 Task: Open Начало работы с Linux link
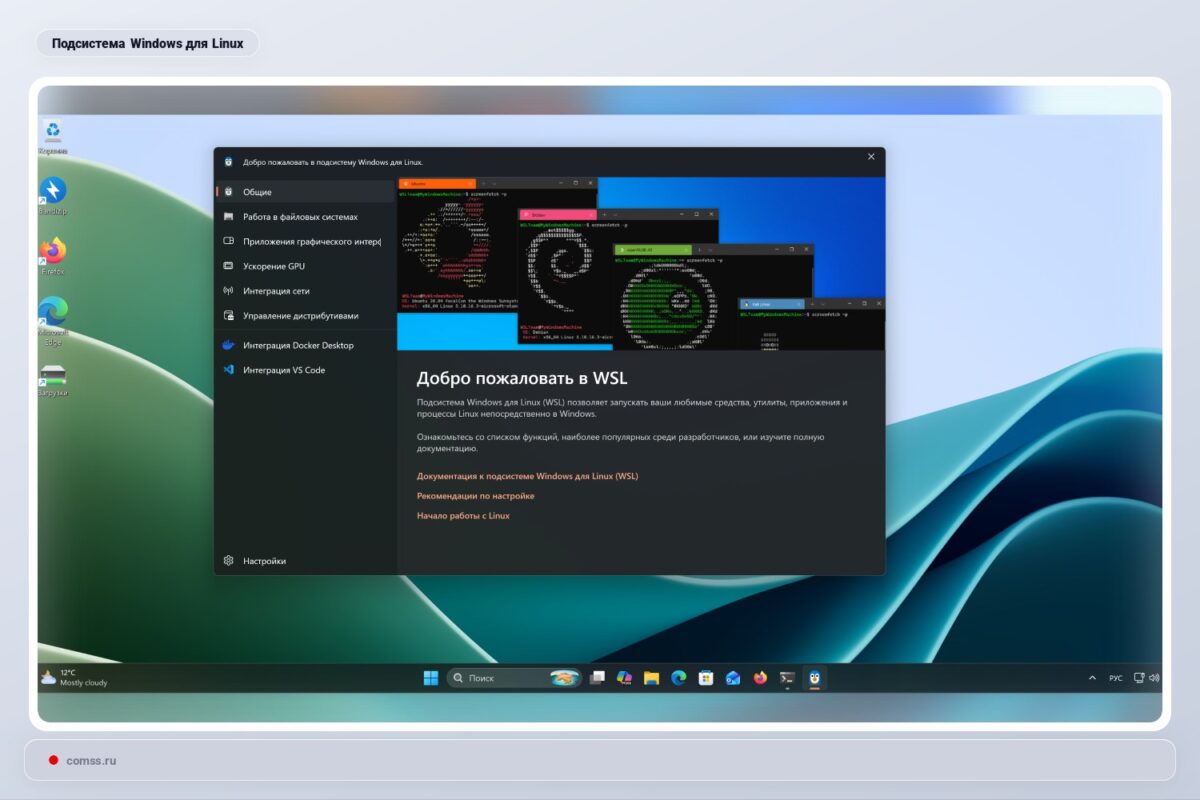point(466,515)
